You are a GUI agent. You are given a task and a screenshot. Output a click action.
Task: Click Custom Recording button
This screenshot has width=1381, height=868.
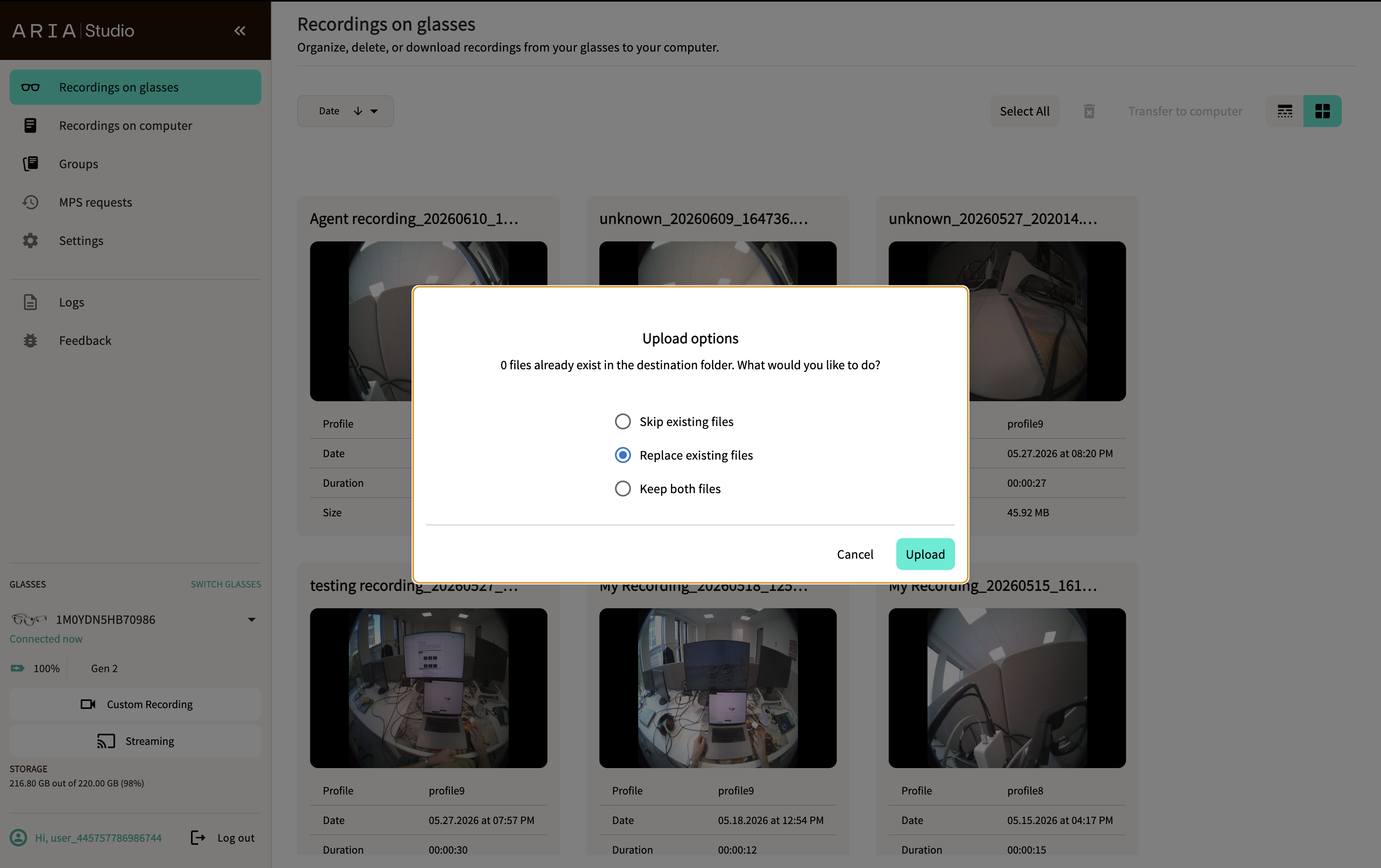[135, 704]
